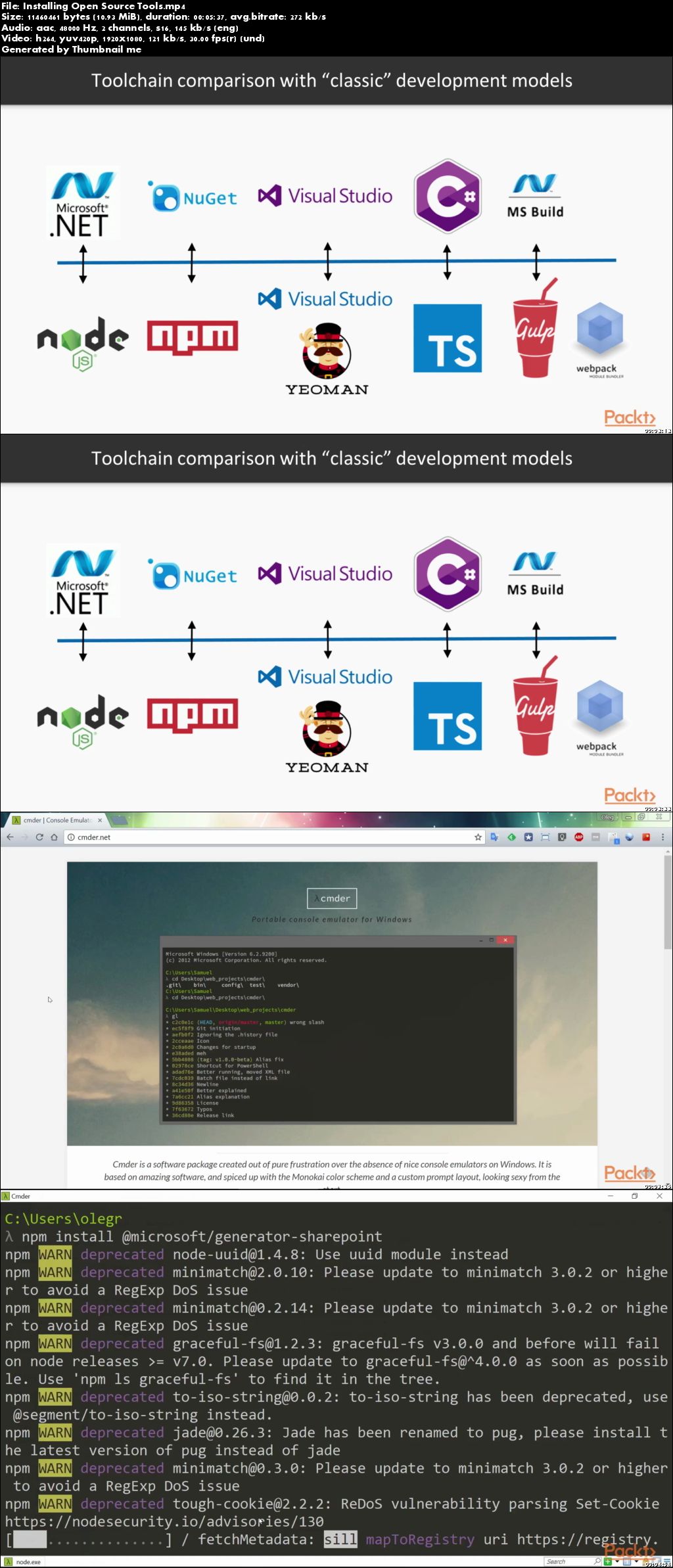Click the browser forward arrow
Viewport: 673px width, 1568px height.
click(x=25, y=837)
